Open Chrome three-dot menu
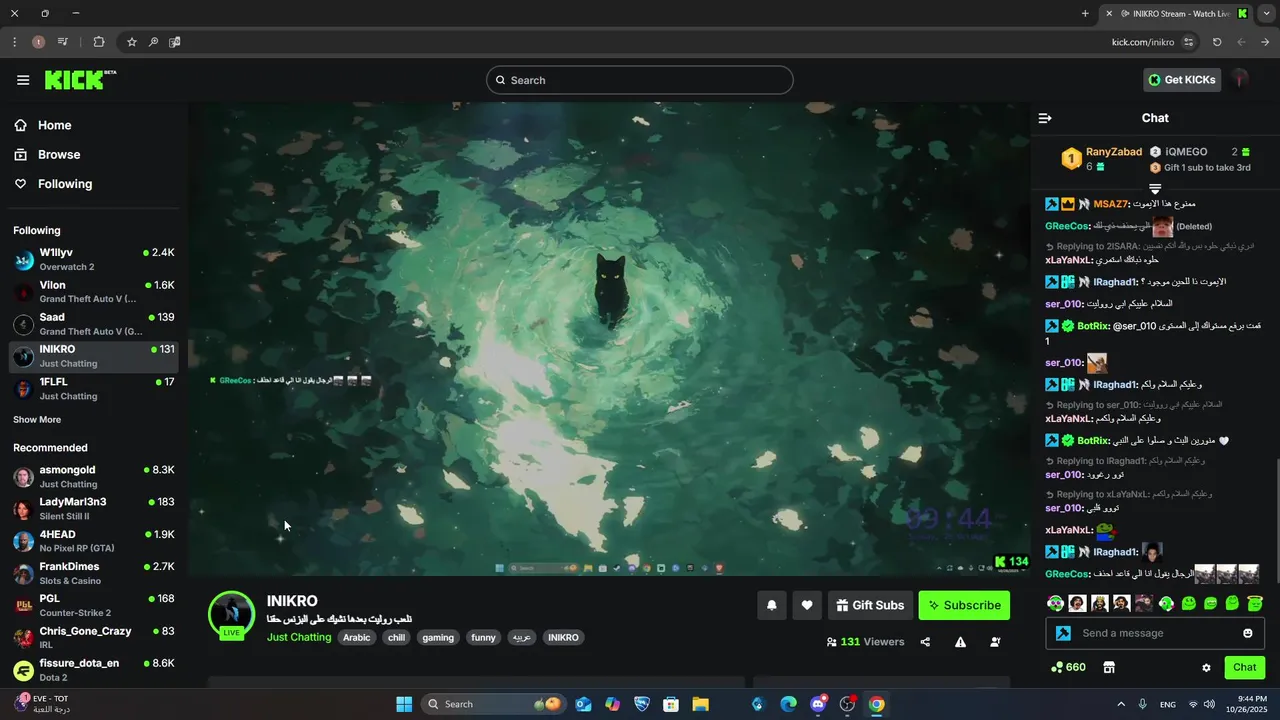This screenshot has height=720, width=1280. click(14, 42)
